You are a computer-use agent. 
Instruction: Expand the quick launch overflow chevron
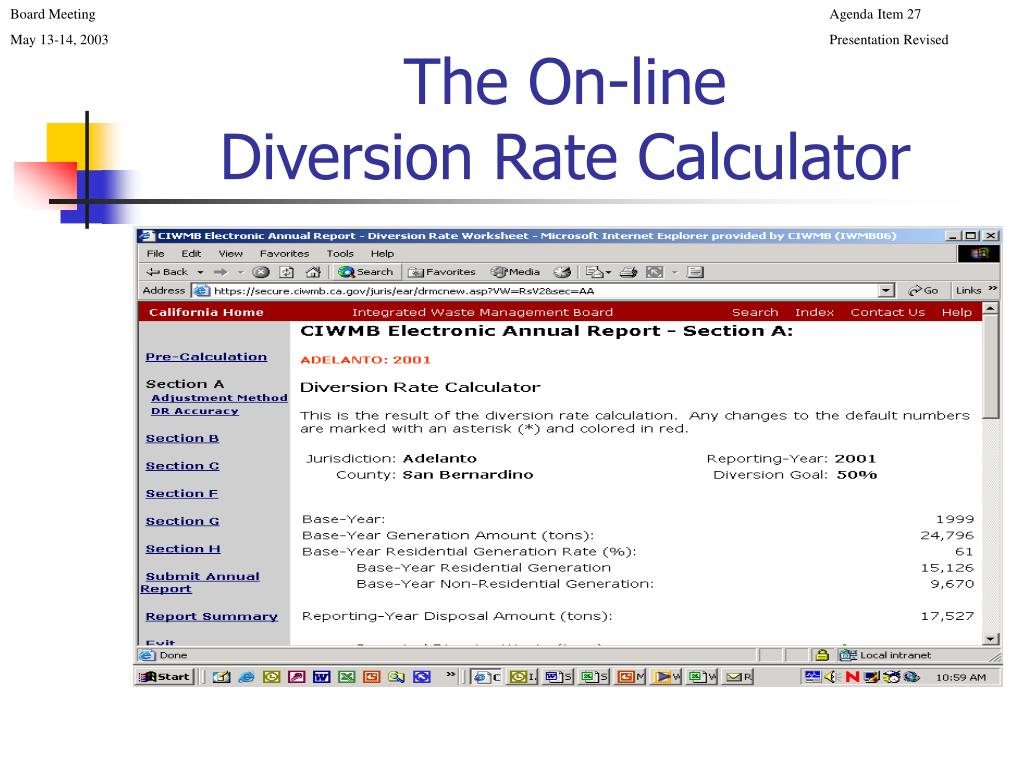click(x=451, y=674)
